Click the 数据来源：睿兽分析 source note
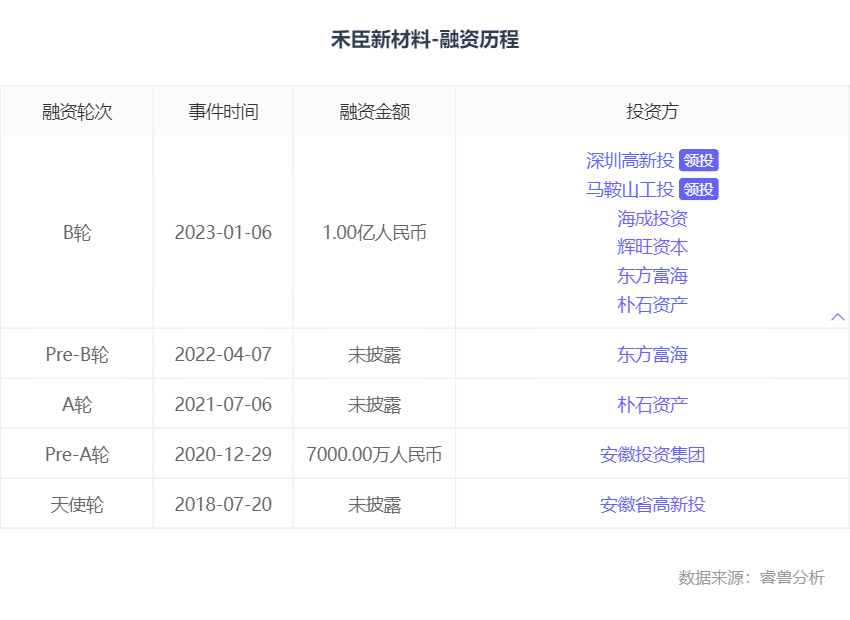Image resolution: width=850 pixels, height=620 pixels. 751,577
